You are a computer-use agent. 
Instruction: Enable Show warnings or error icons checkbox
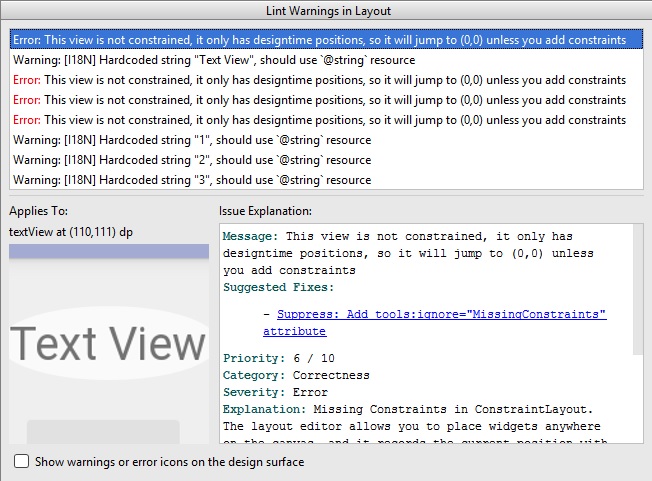click(21, 461)
